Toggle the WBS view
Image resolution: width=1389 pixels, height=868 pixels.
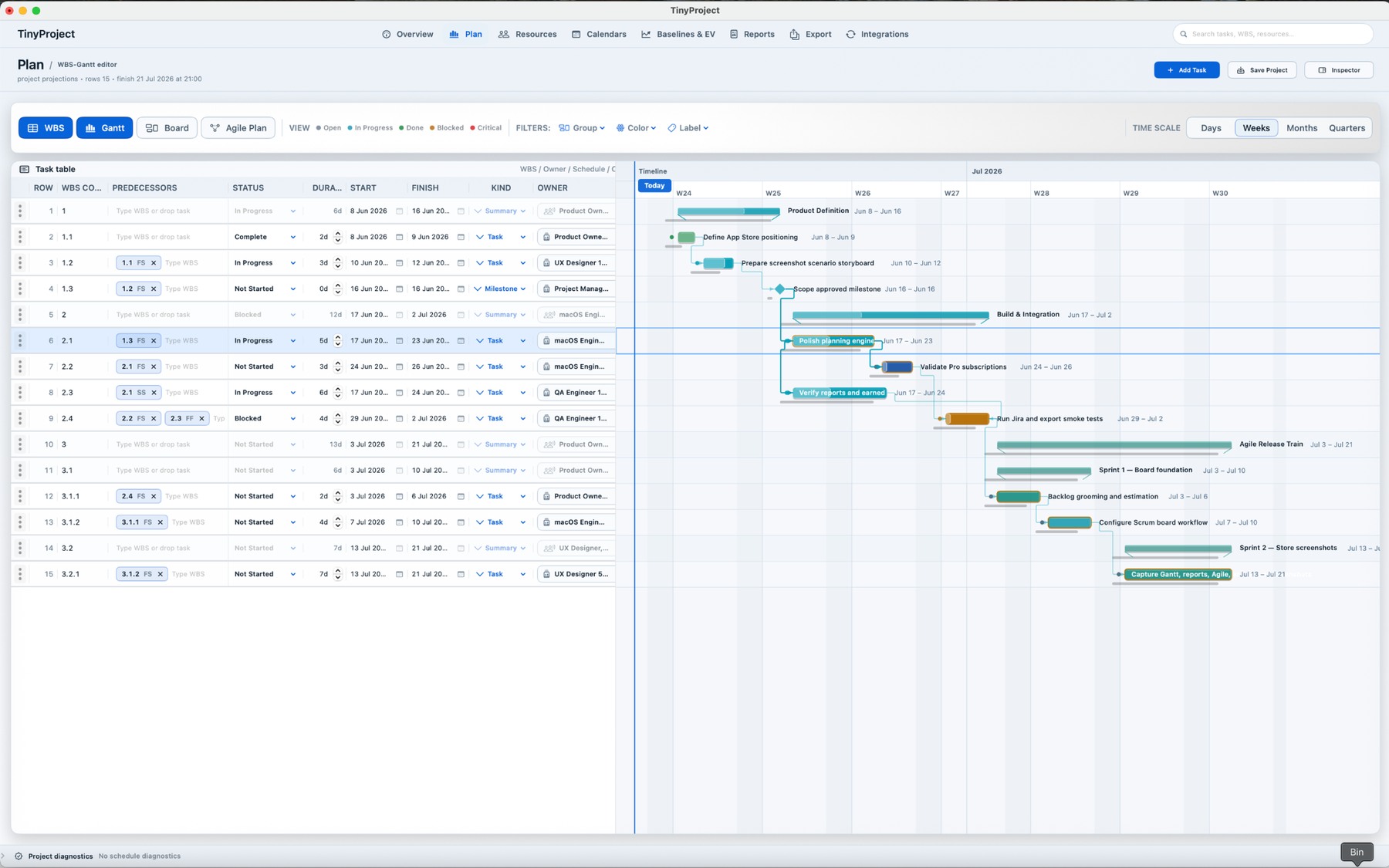point(46,128)
